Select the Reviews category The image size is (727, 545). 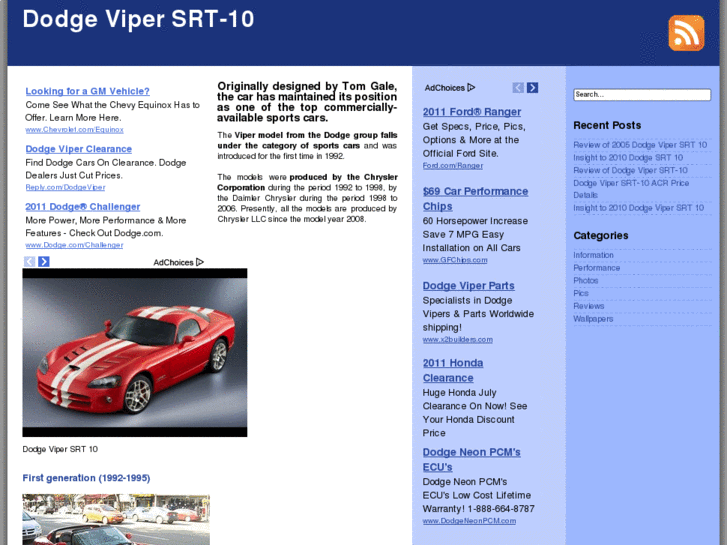click(x=588, y=306)
